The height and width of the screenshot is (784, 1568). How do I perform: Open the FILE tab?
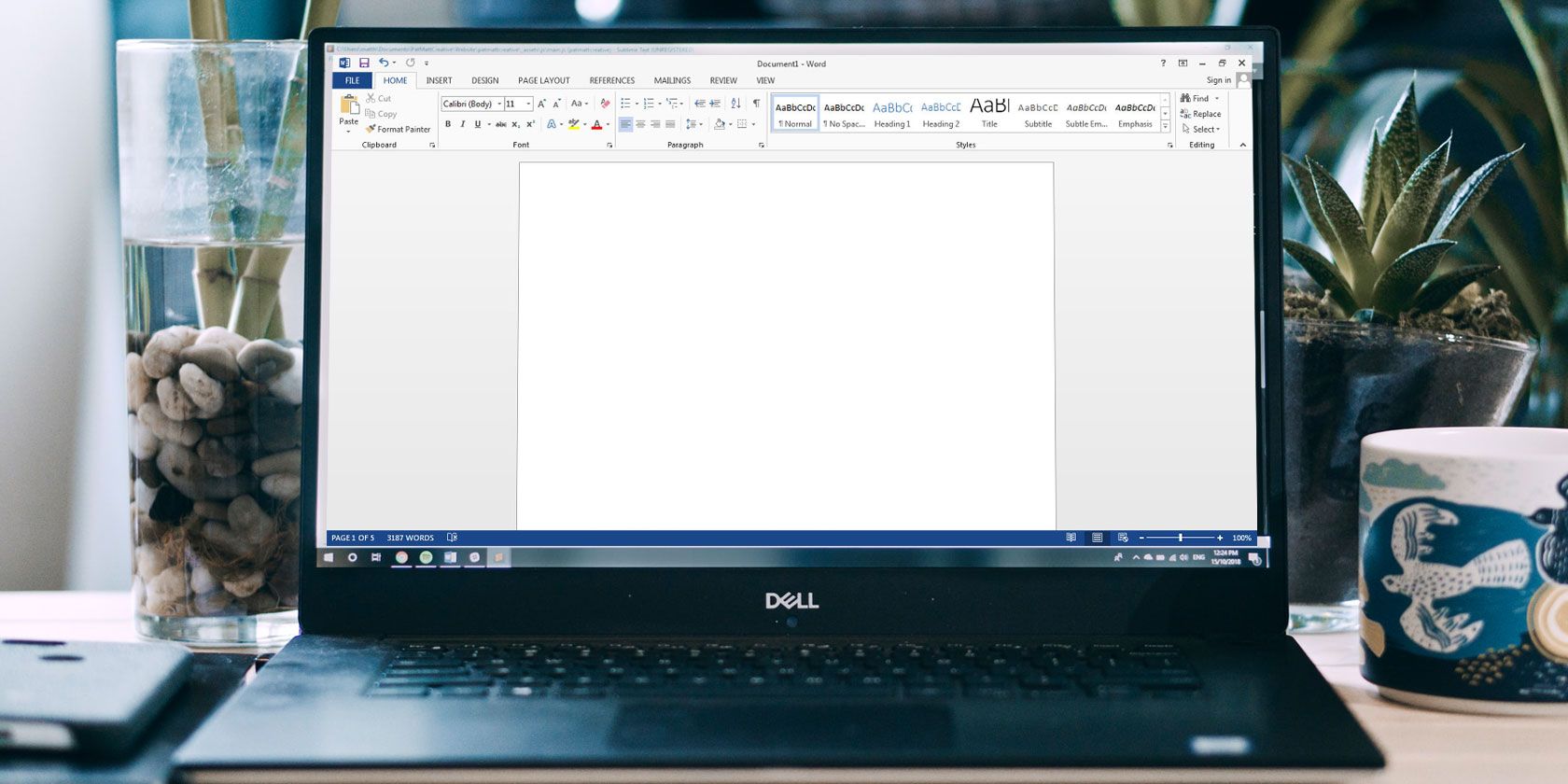352,81
